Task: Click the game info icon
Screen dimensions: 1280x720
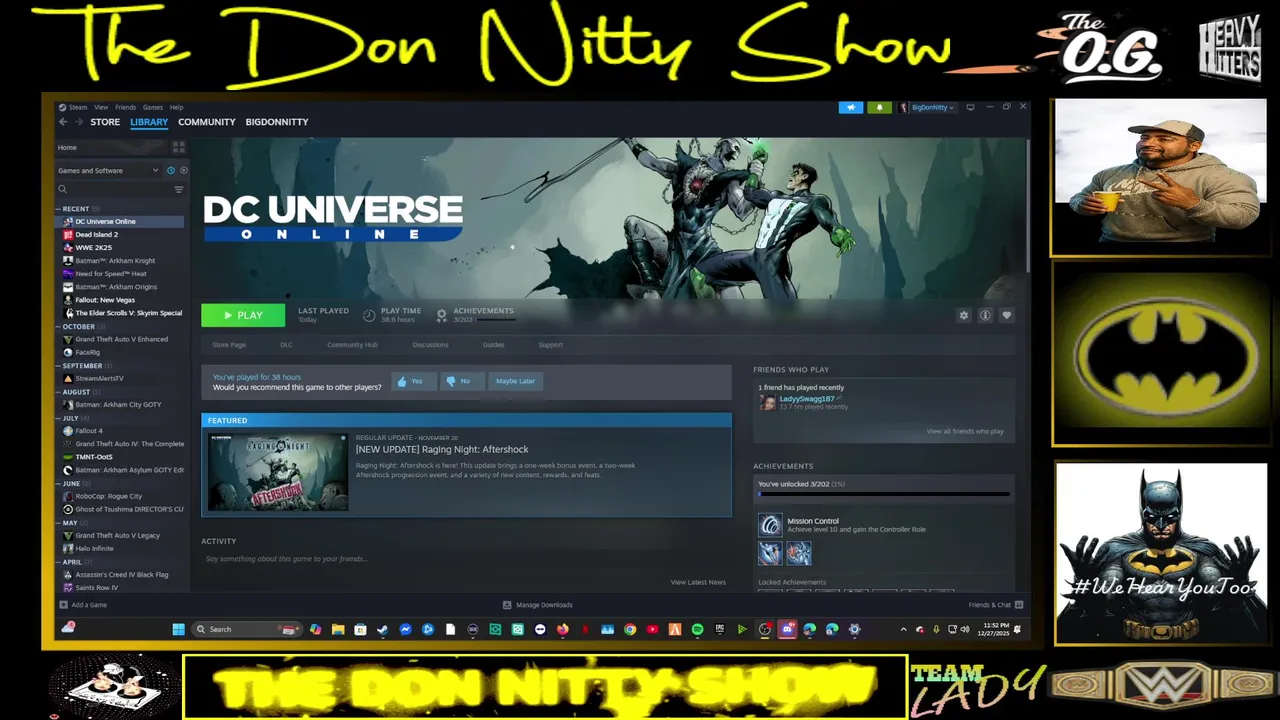Action: pyautogui.click(x=985, y=315)
